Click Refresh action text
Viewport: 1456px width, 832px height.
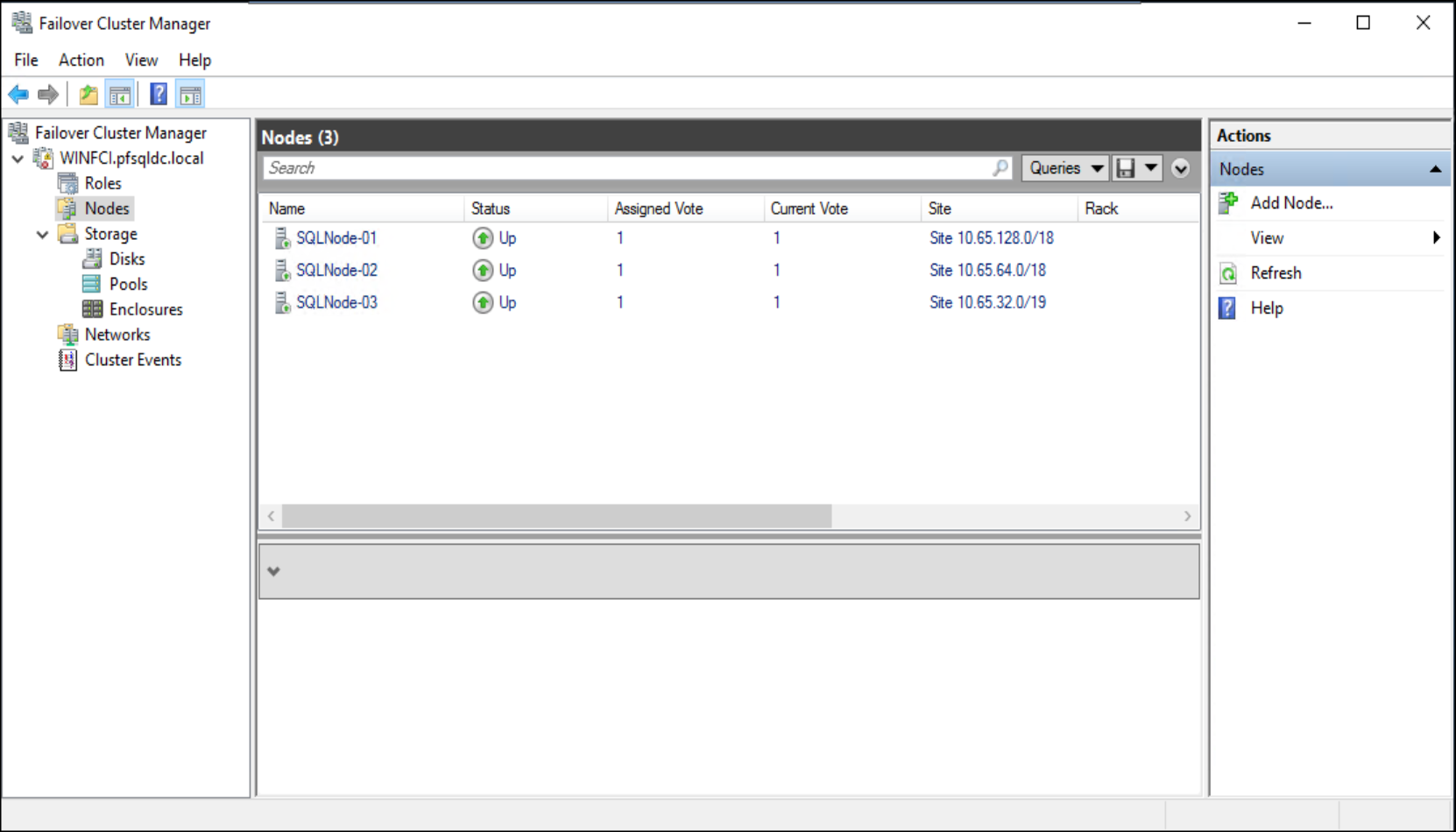click(1276, 273)
